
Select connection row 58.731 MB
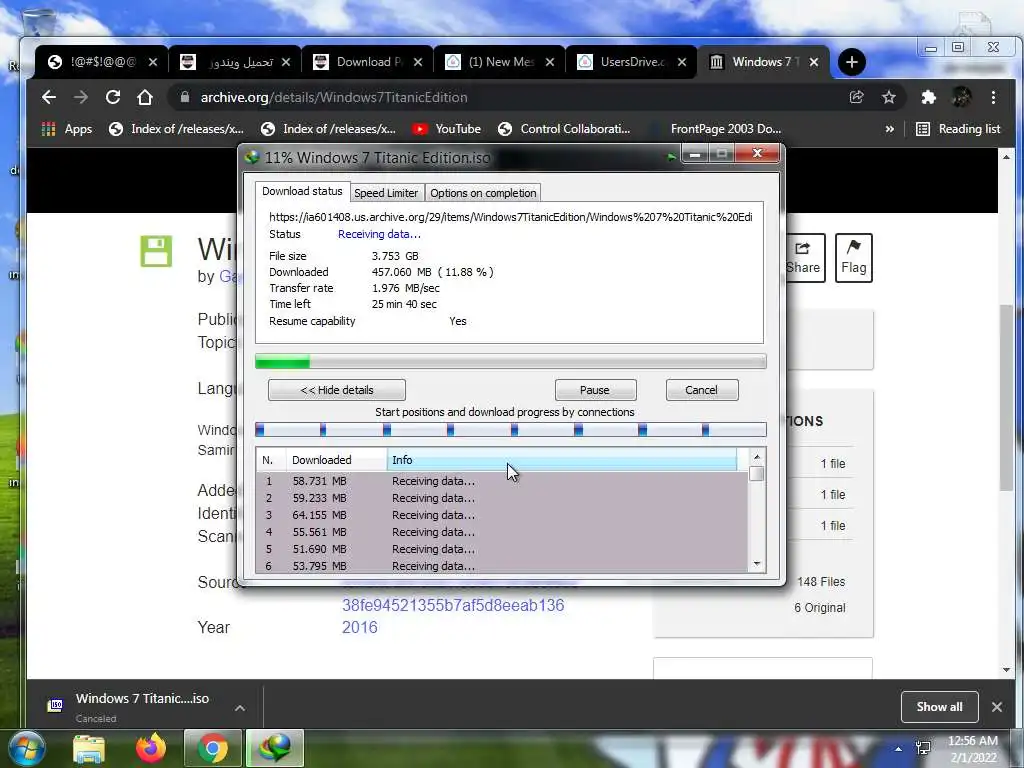[502, 481]
